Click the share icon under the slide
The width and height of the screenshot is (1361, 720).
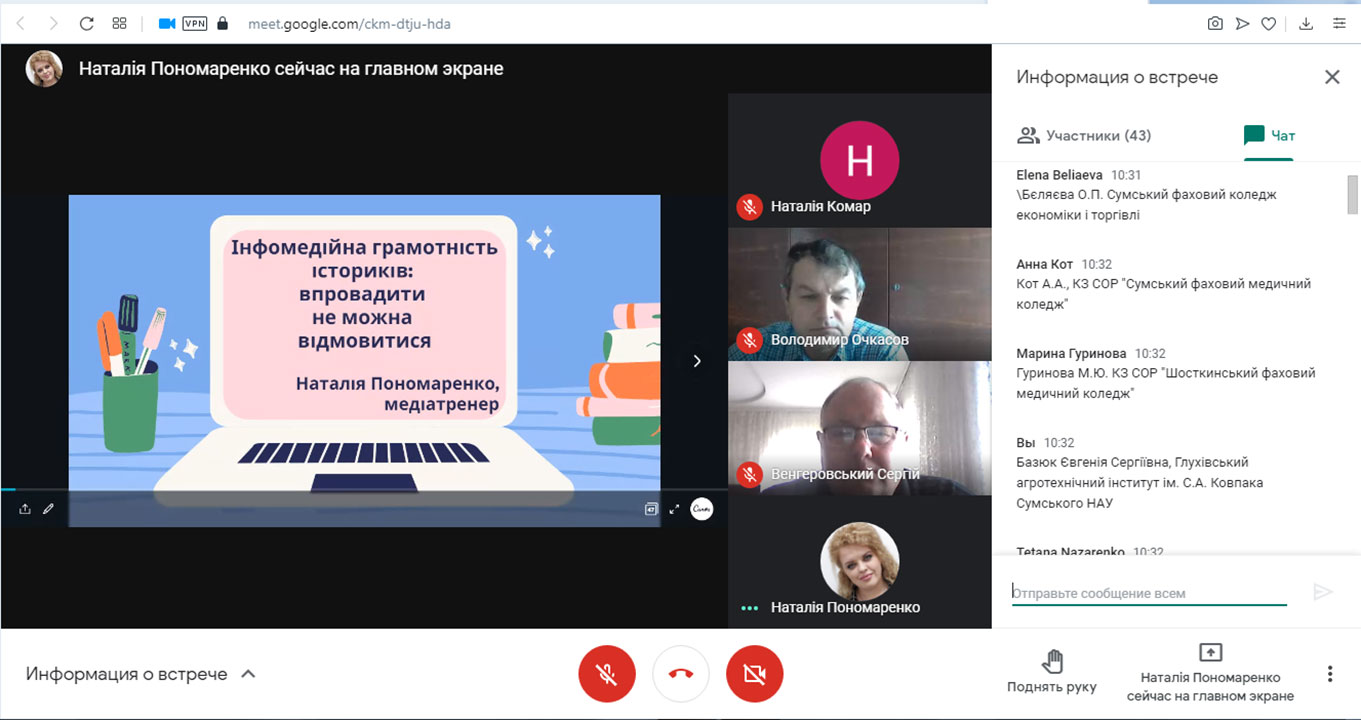25,509
